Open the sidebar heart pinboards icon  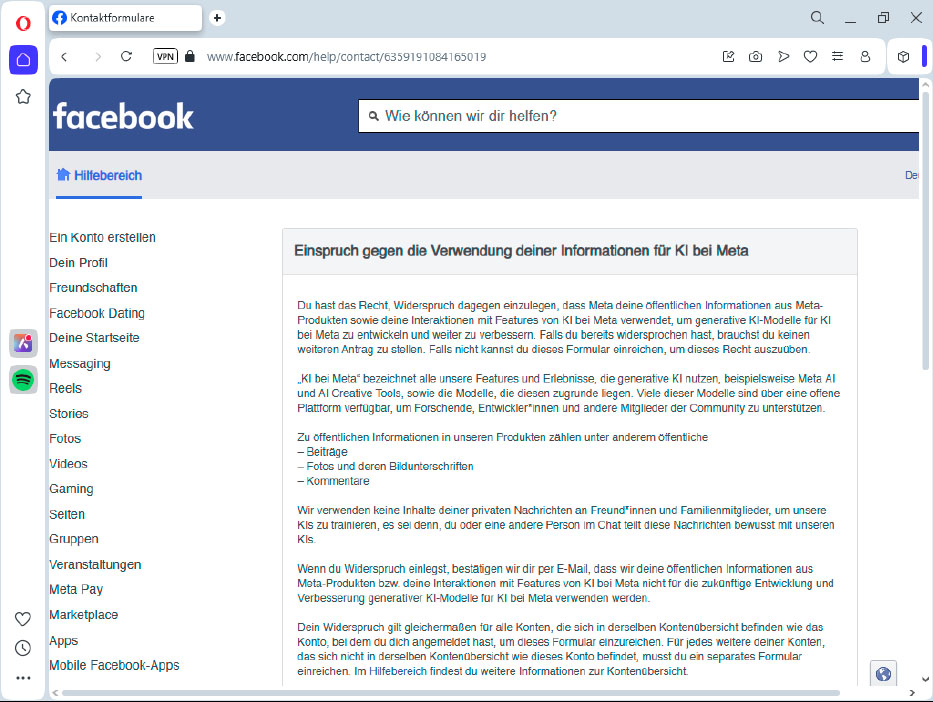coord(23,619)
